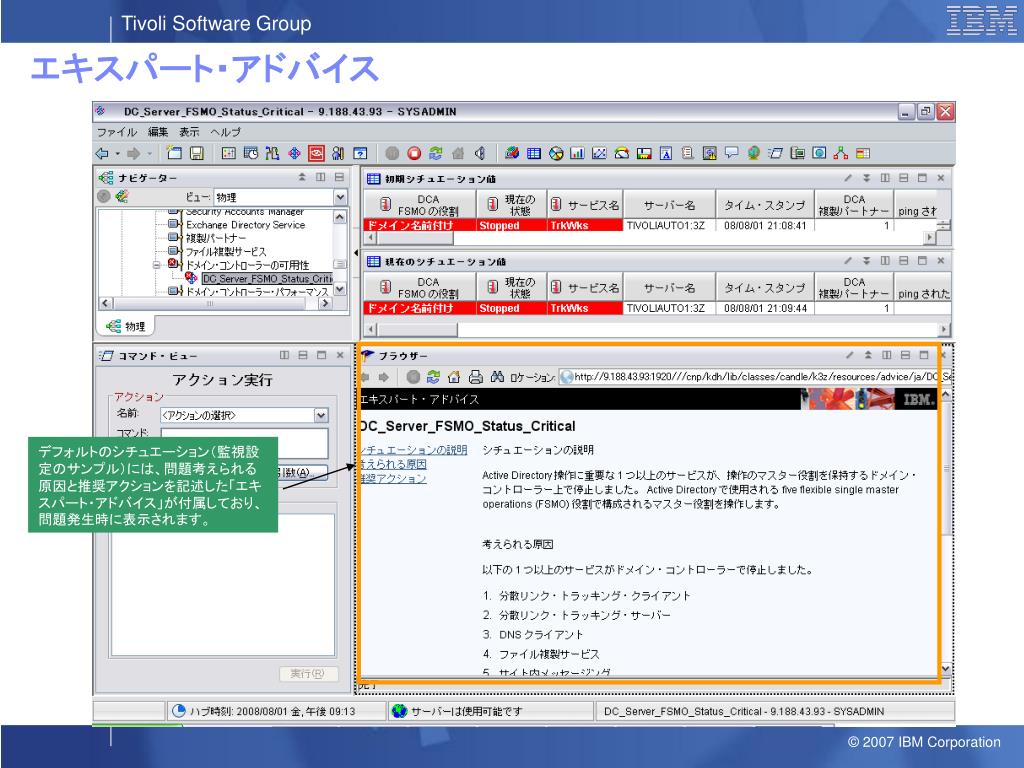
Task: Select the Browser globe view icon in the main toolbar
Action: 754,153
